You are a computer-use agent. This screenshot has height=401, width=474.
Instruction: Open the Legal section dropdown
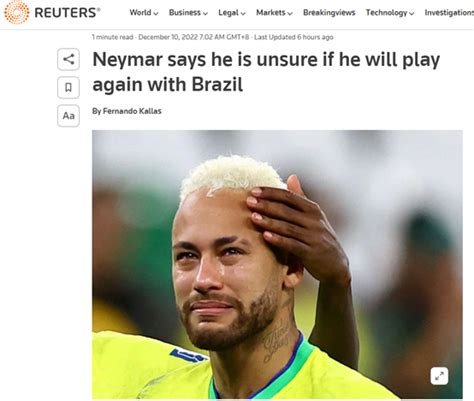232,13
